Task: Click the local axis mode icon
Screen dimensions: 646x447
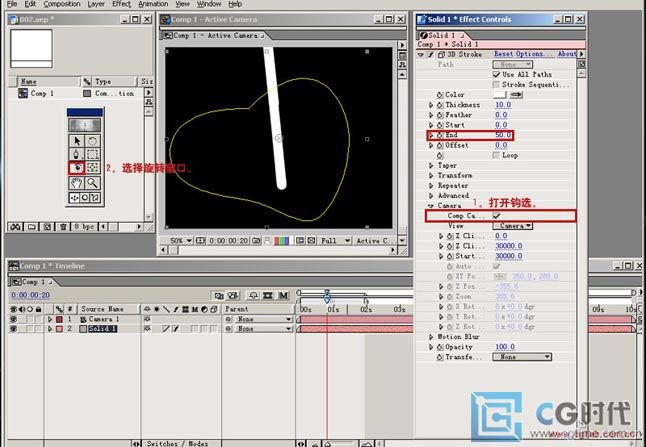Action: tap(74, 198)
